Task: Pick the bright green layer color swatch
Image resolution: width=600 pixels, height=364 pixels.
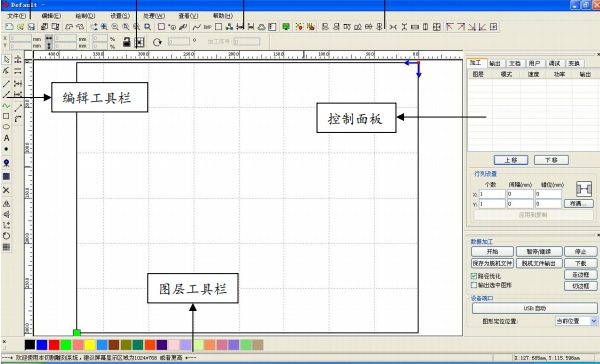Action: click(66, 345)
